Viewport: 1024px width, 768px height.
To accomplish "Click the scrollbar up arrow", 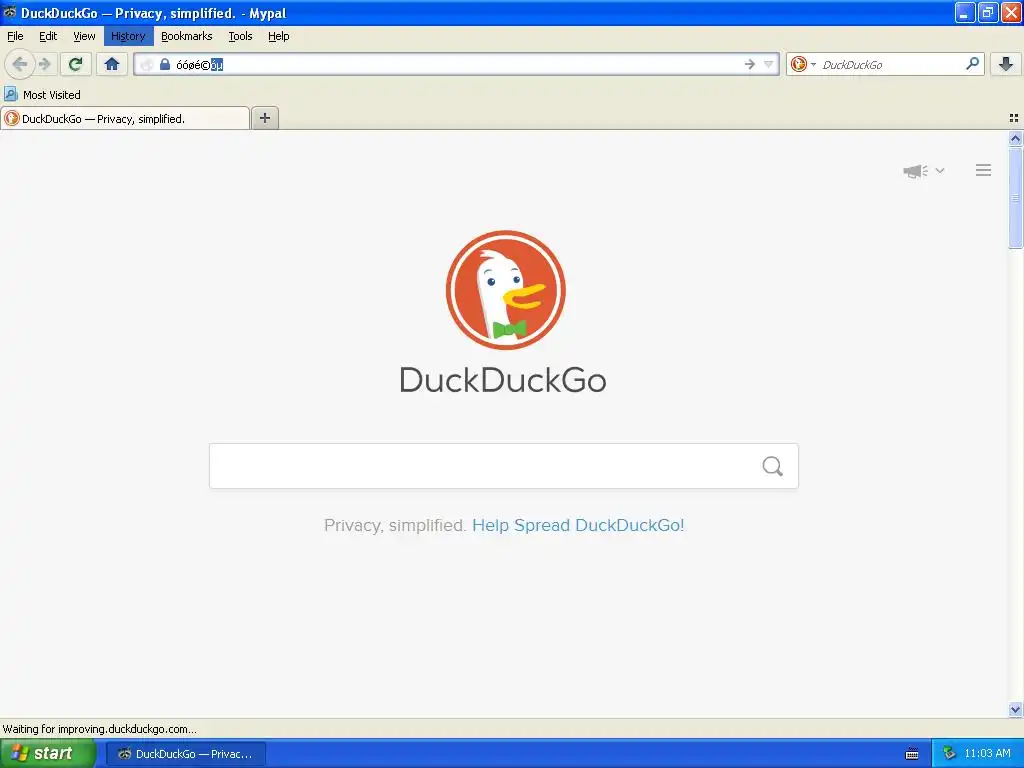I will [1015, 138].
